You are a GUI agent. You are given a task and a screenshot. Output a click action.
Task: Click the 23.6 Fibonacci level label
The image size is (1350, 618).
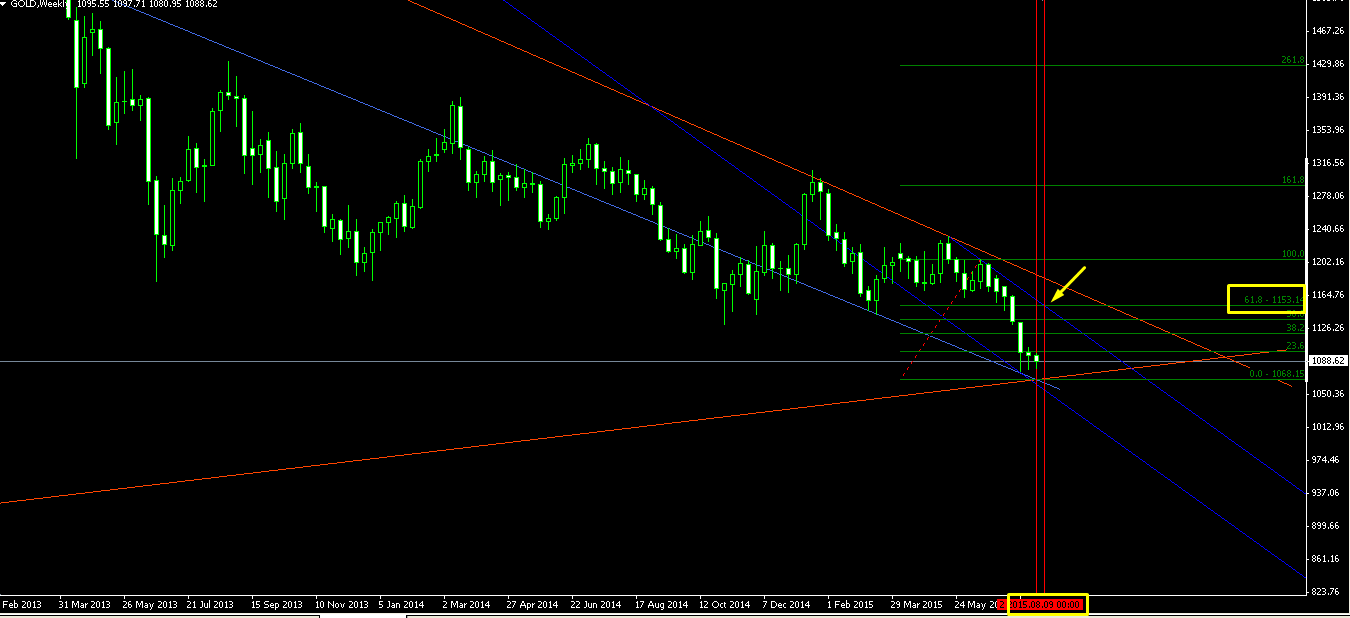click(1294, 345)
